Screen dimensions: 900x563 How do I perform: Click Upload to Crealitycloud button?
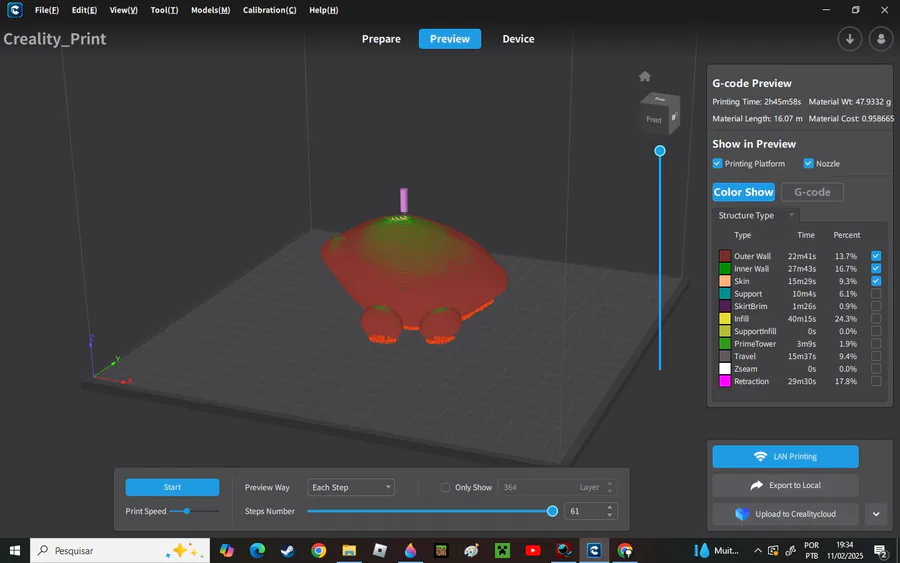pyautogui.click(x=785, y=514)
